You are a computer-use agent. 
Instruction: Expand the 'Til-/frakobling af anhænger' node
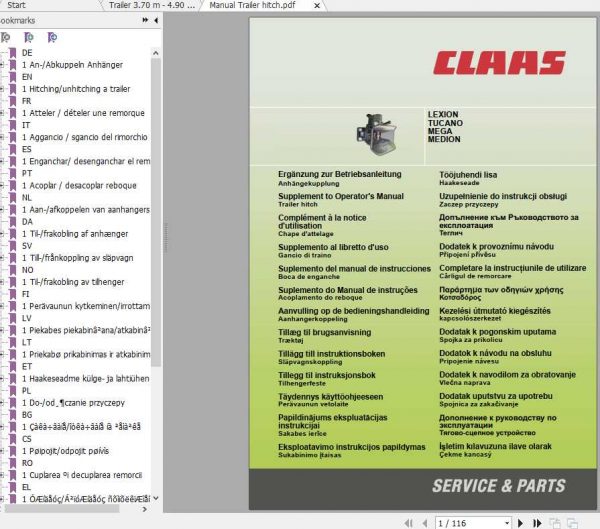(2, 233)
